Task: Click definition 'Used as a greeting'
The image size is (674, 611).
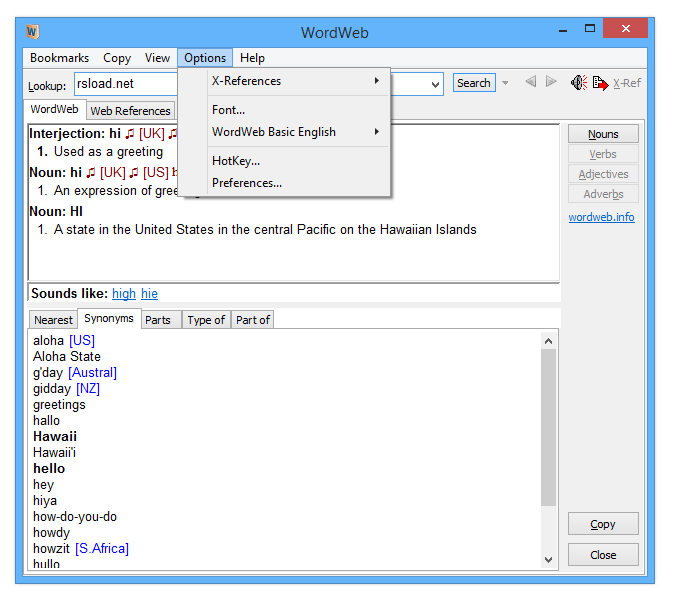Action: (108, 152)
